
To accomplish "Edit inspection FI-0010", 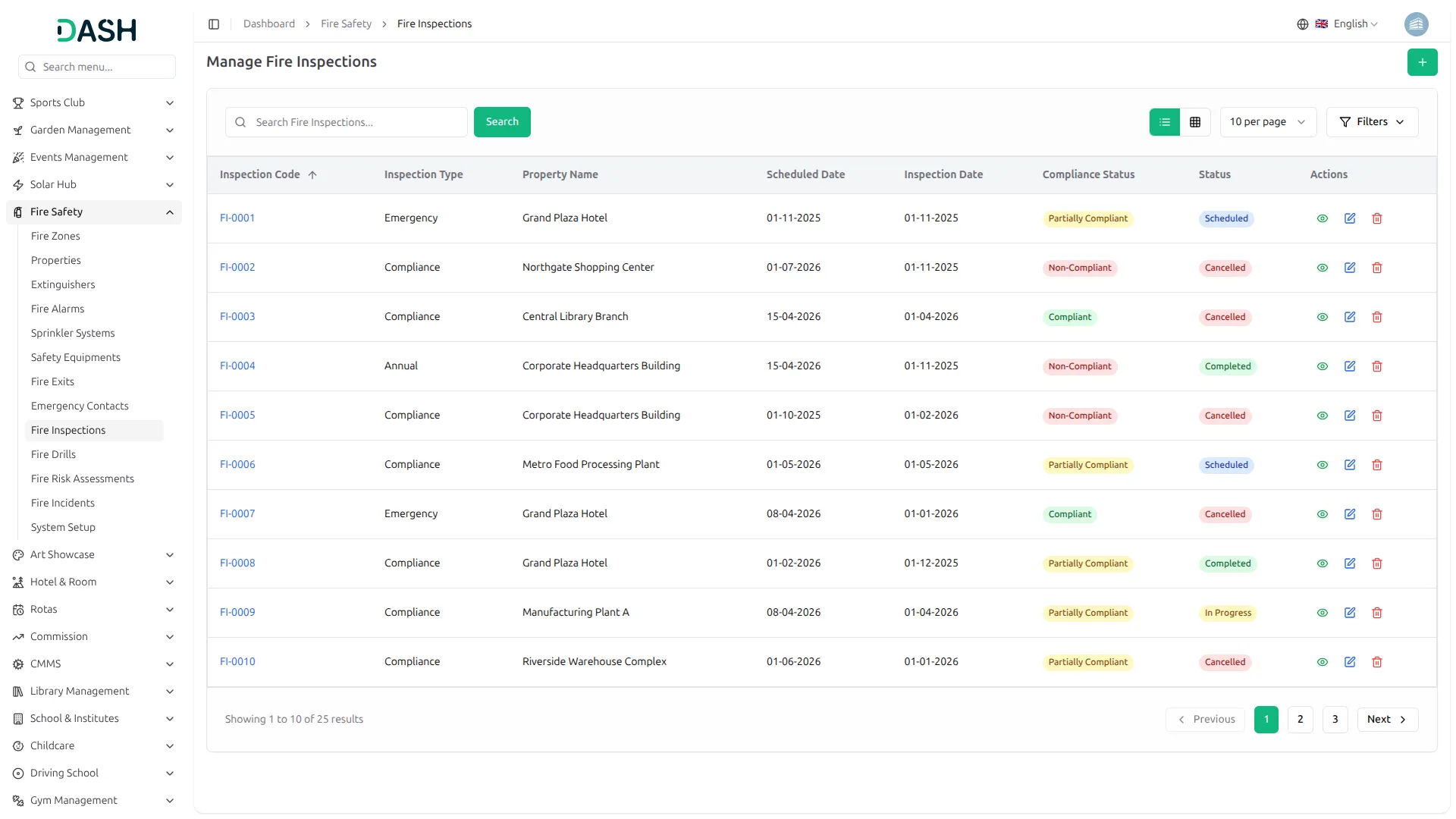I will coord(1349,662).
